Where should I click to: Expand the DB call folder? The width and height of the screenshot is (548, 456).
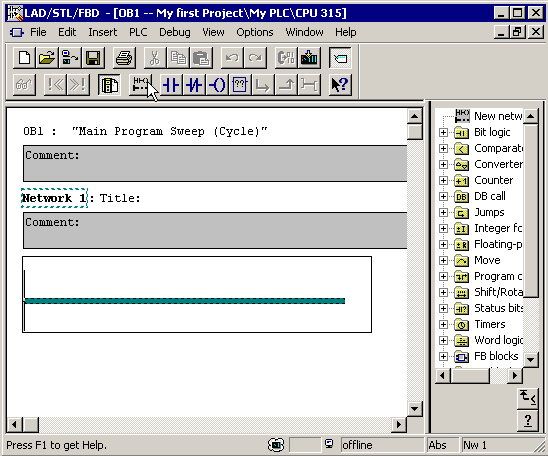443,196
